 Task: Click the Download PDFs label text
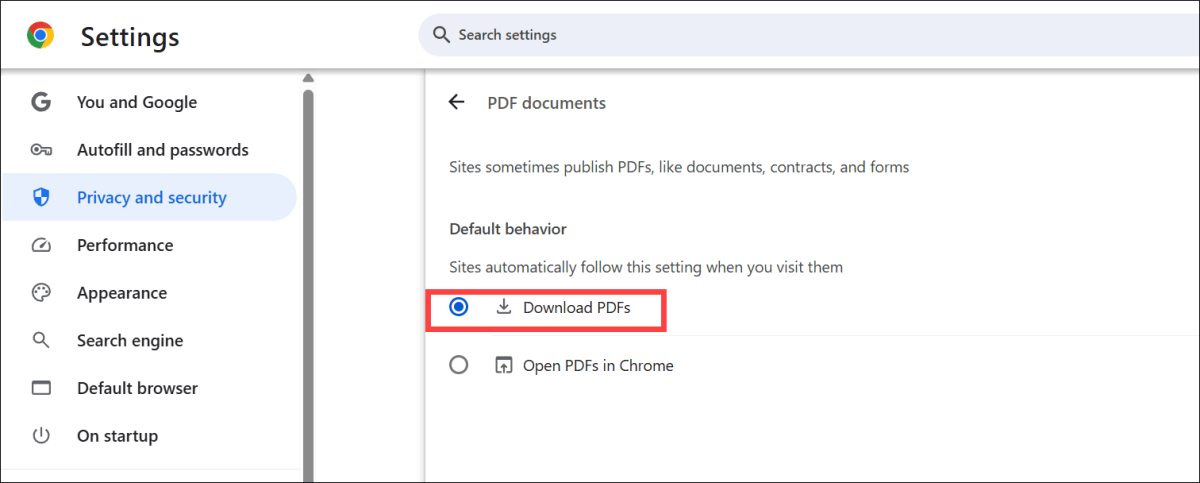tap(577, 307)
